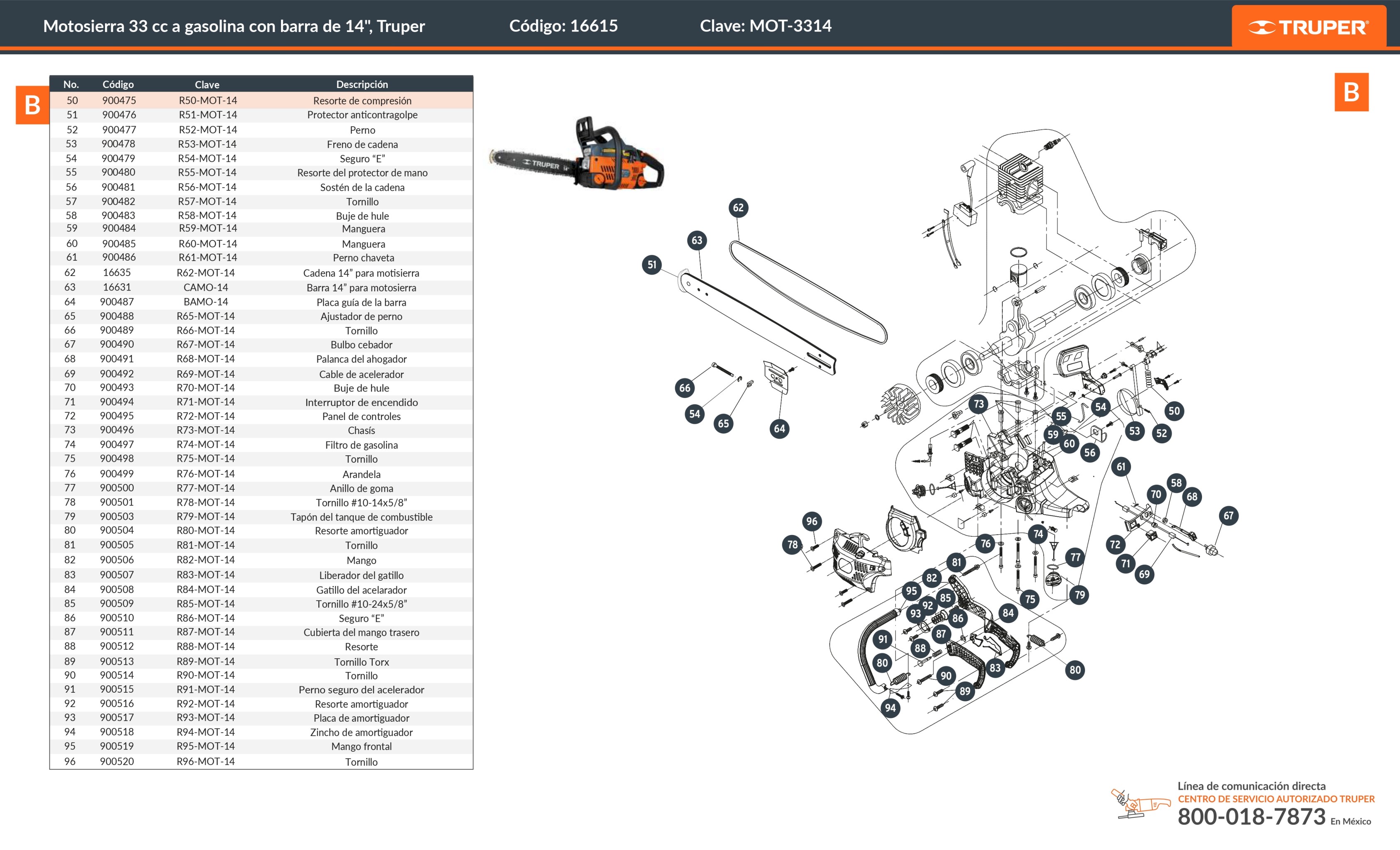Viewport: 1400px width, 850px height.
Task: Click part number bubble 52
Action: pos(1161,433)
